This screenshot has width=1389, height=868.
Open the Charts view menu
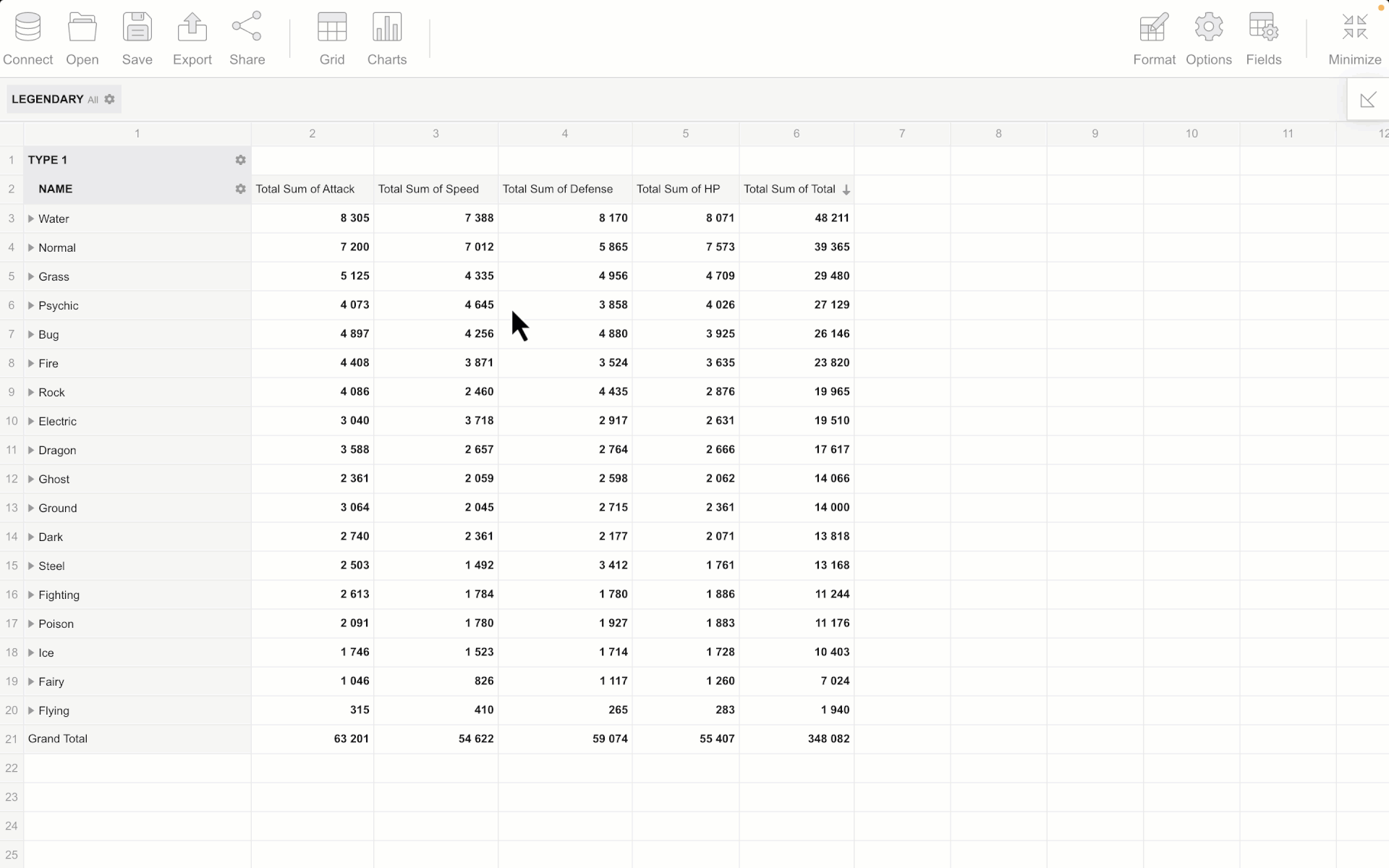(x=387, y=39)
